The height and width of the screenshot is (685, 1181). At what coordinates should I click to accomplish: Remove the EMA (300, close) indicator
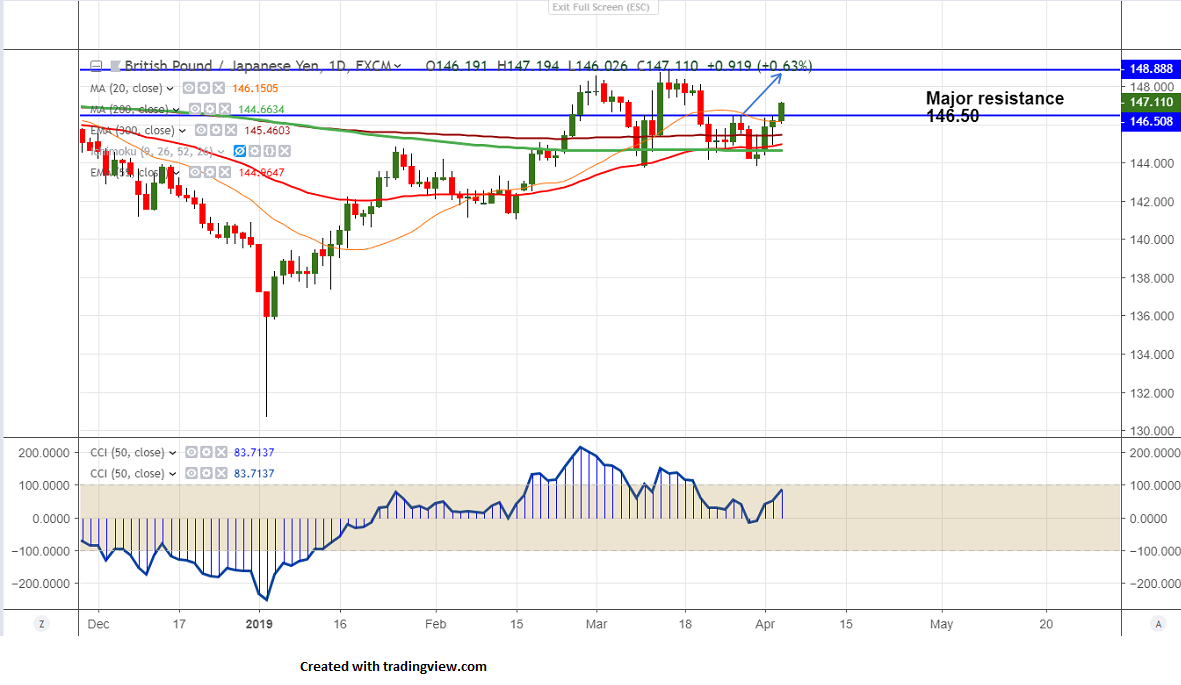(x=230, y=130)
